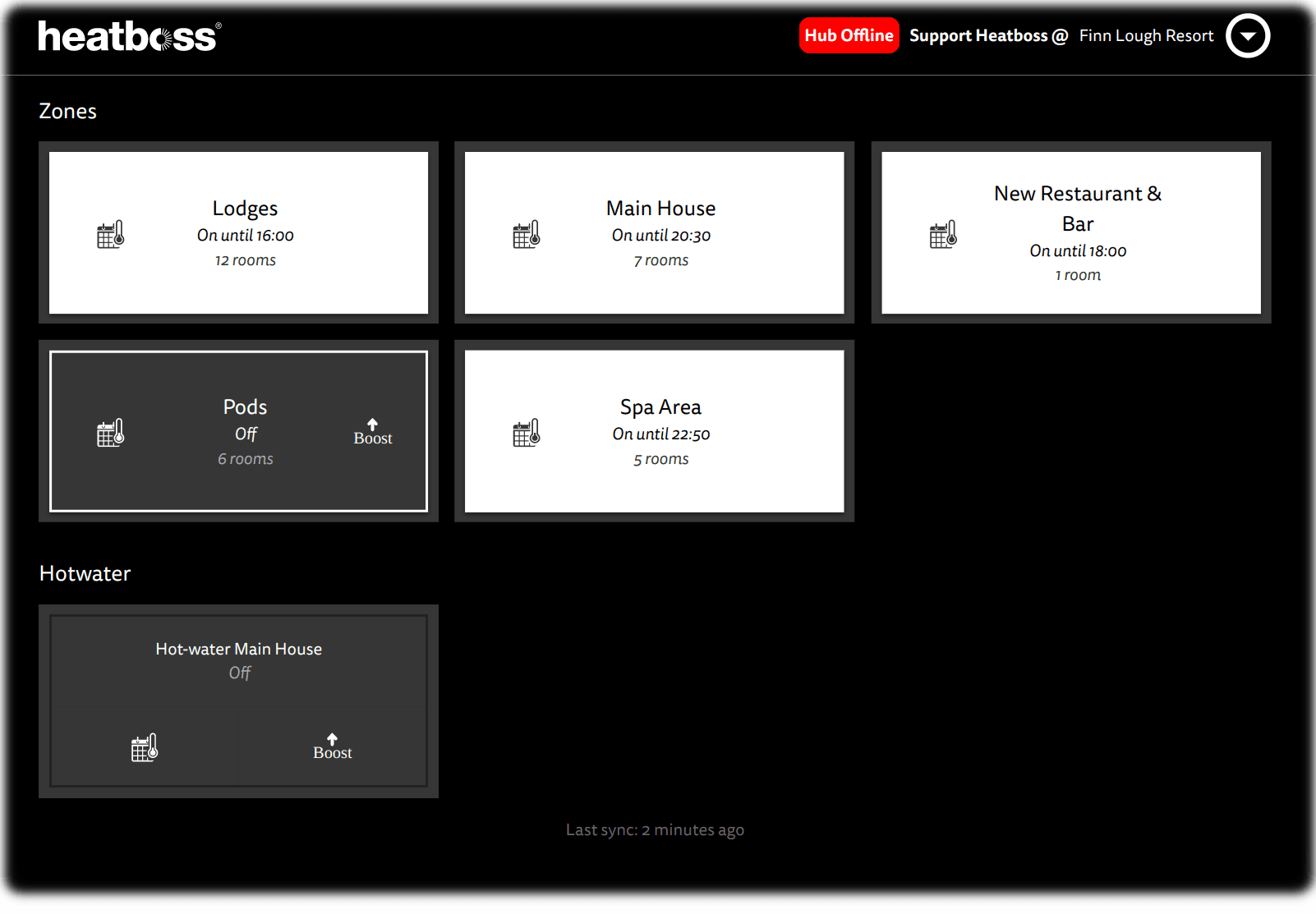
Task: Open the Pods zone schedule icon
Action: [110, 433]
